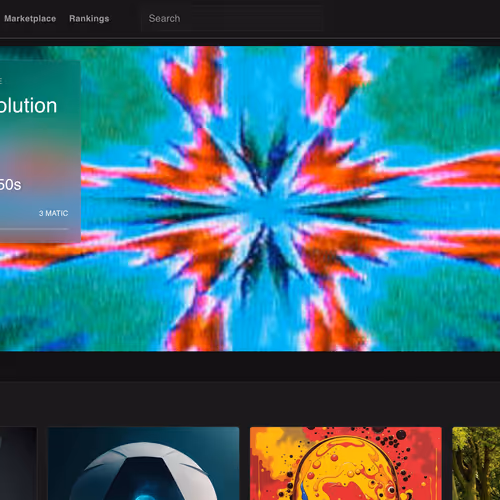
Task: Click the small category label above the title
Action: point(1,81)
